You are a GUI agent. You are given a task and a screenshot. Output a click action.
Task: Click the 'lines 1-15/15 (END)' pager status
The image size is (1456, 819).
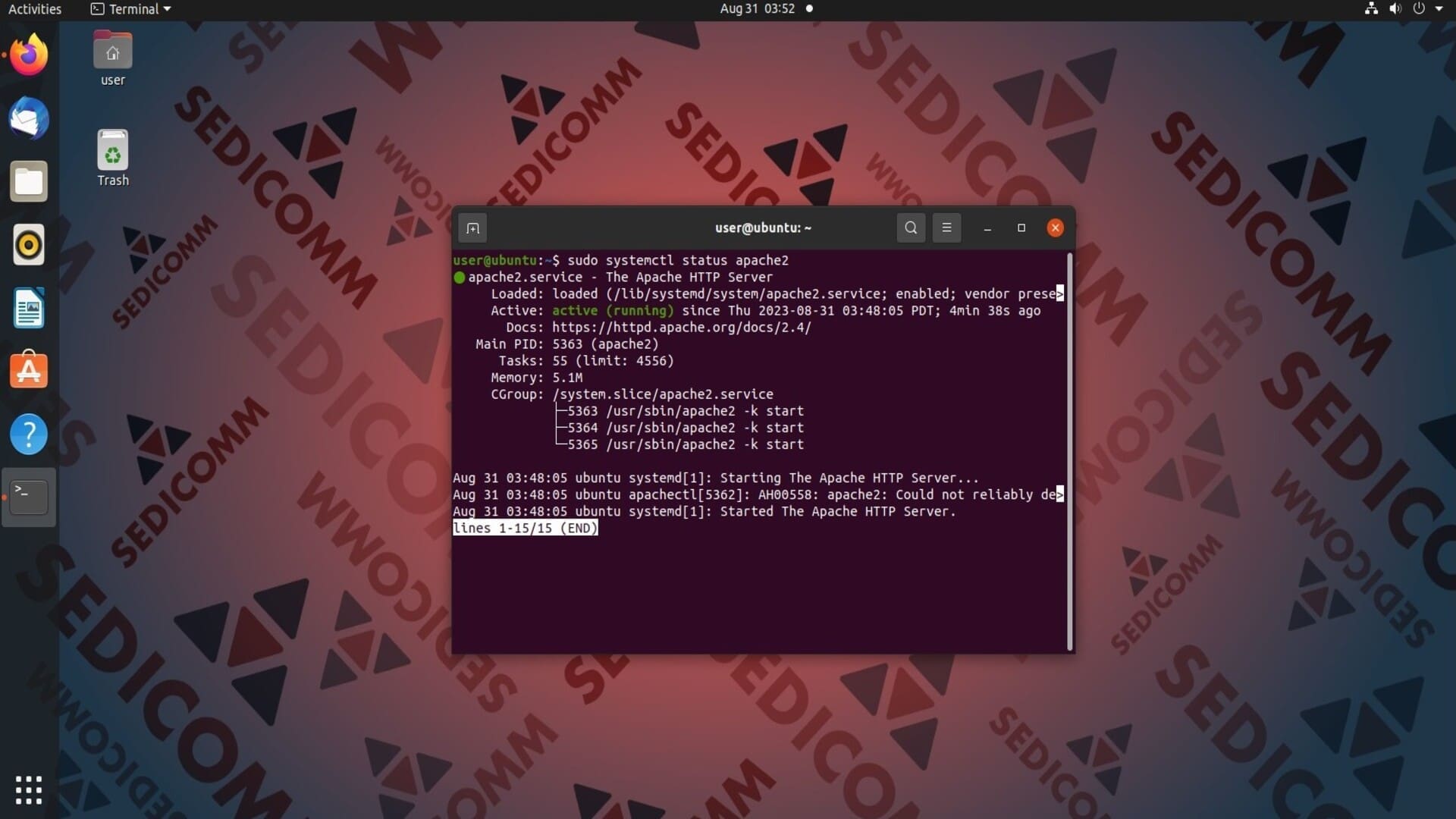(526, 528)
